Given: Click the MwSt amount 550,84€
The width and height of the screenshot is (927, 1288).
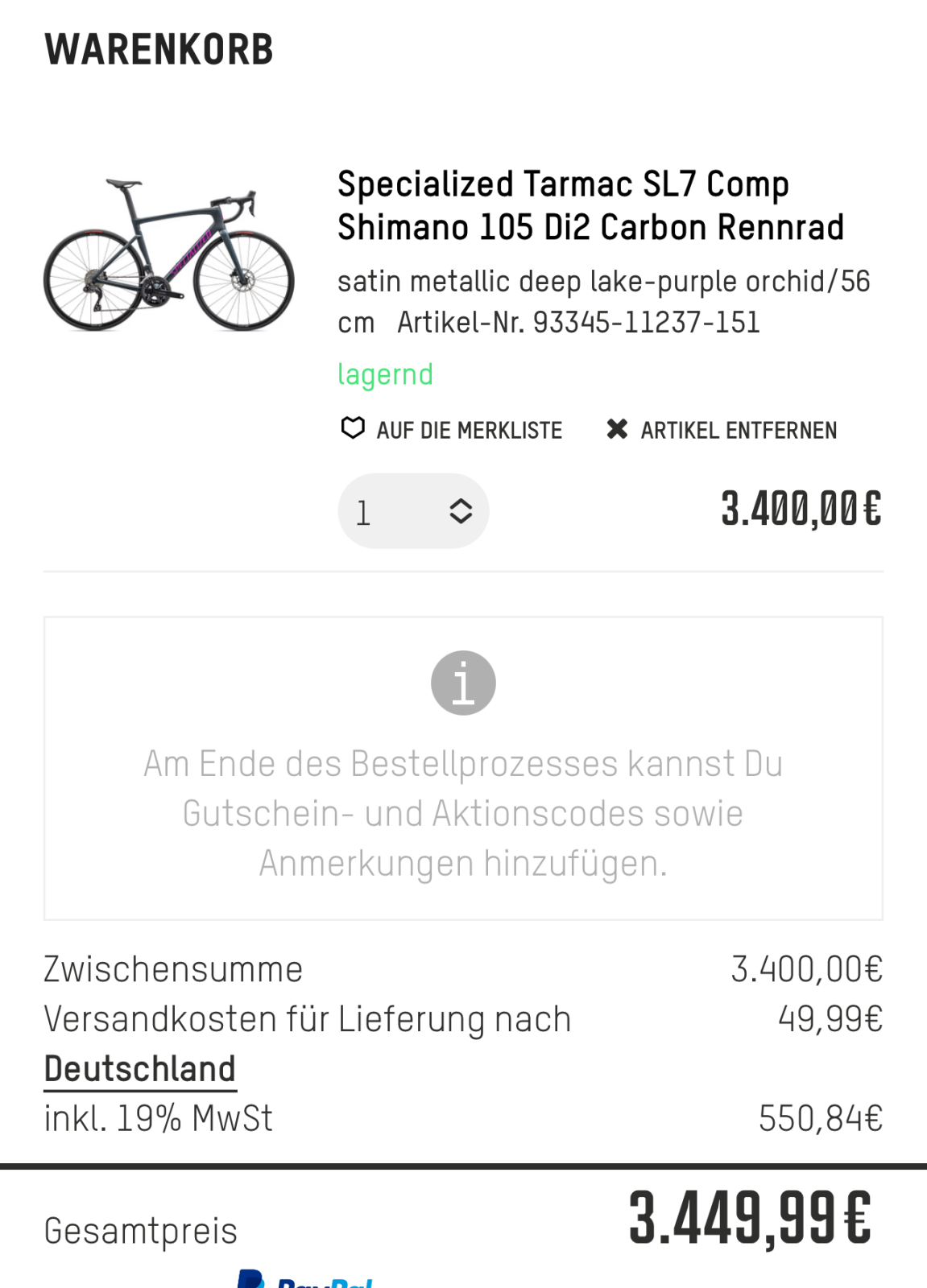Looking at the screenshot, I should (x=820, y=1118).
